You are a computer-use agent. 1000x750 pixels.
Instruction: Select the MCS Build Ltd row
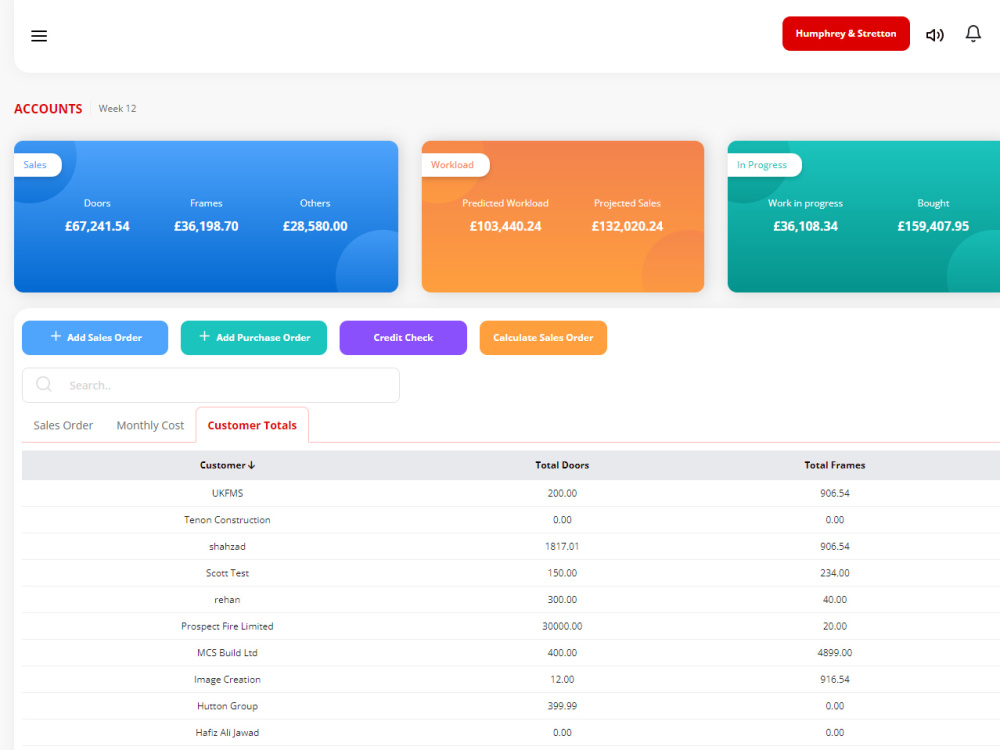coord(511,652)
